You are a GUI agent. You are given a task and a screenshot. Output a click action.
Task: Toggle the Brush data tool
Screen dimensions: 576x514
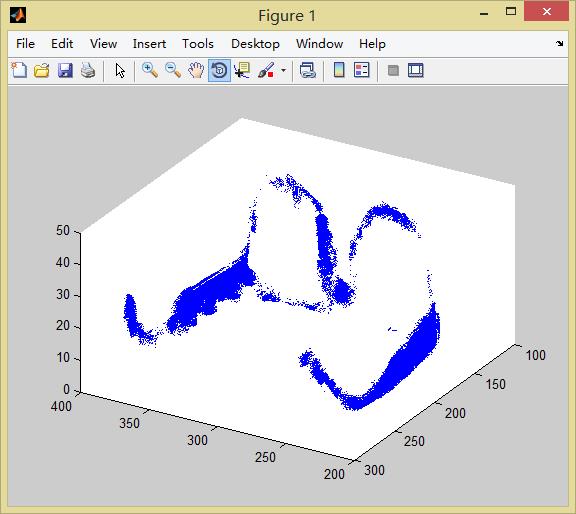(x=266, y=70)
